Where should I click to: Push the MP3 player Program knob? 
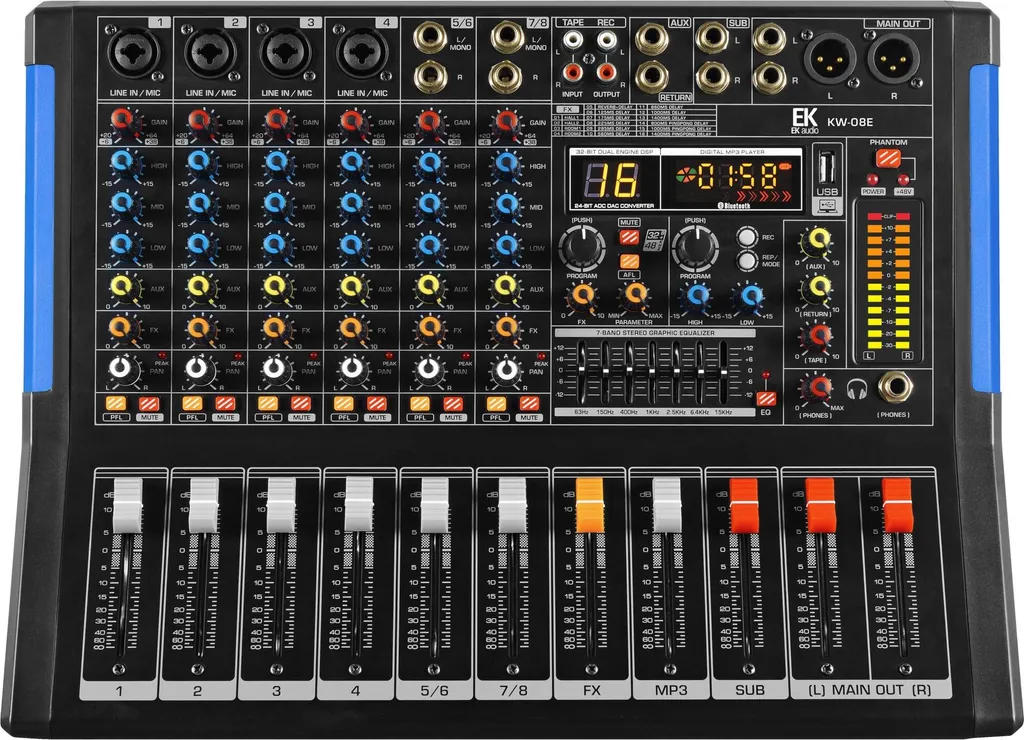tap(695, 248)
